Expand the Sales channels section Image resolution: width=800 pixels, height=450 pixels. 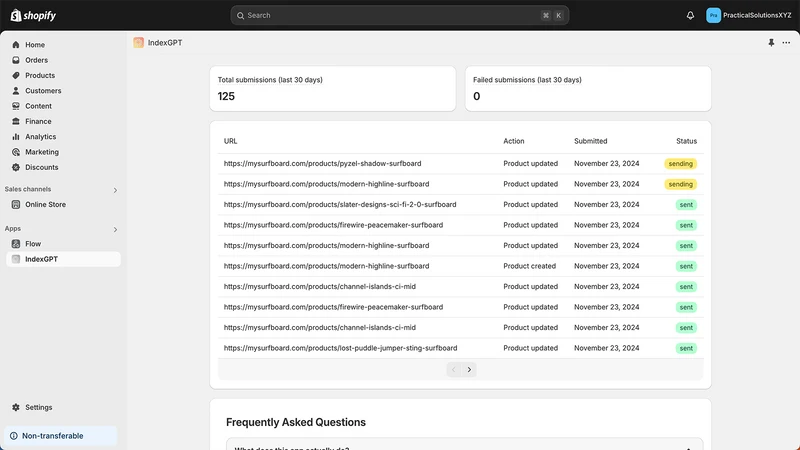(x=115, y=190)
